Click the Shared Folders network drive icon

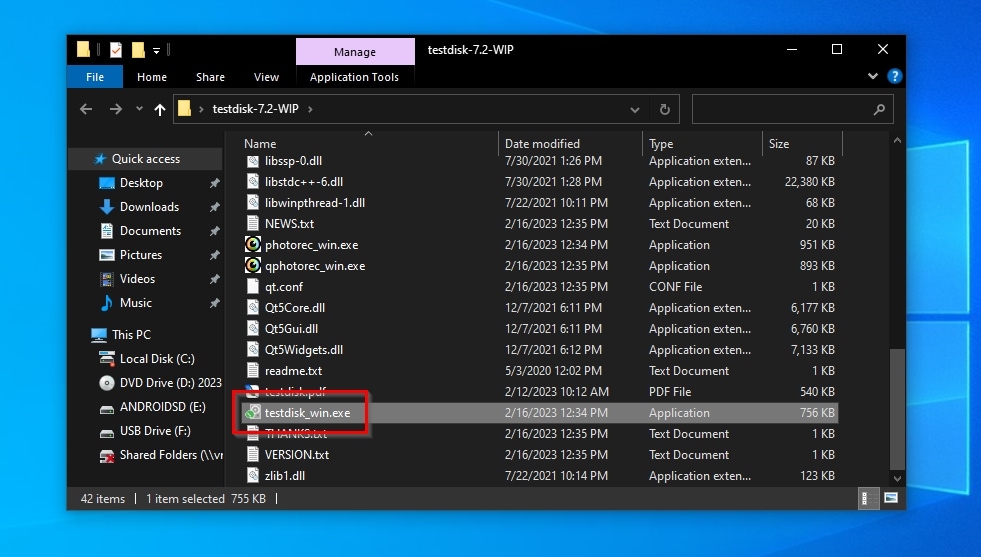click(107, 456)
